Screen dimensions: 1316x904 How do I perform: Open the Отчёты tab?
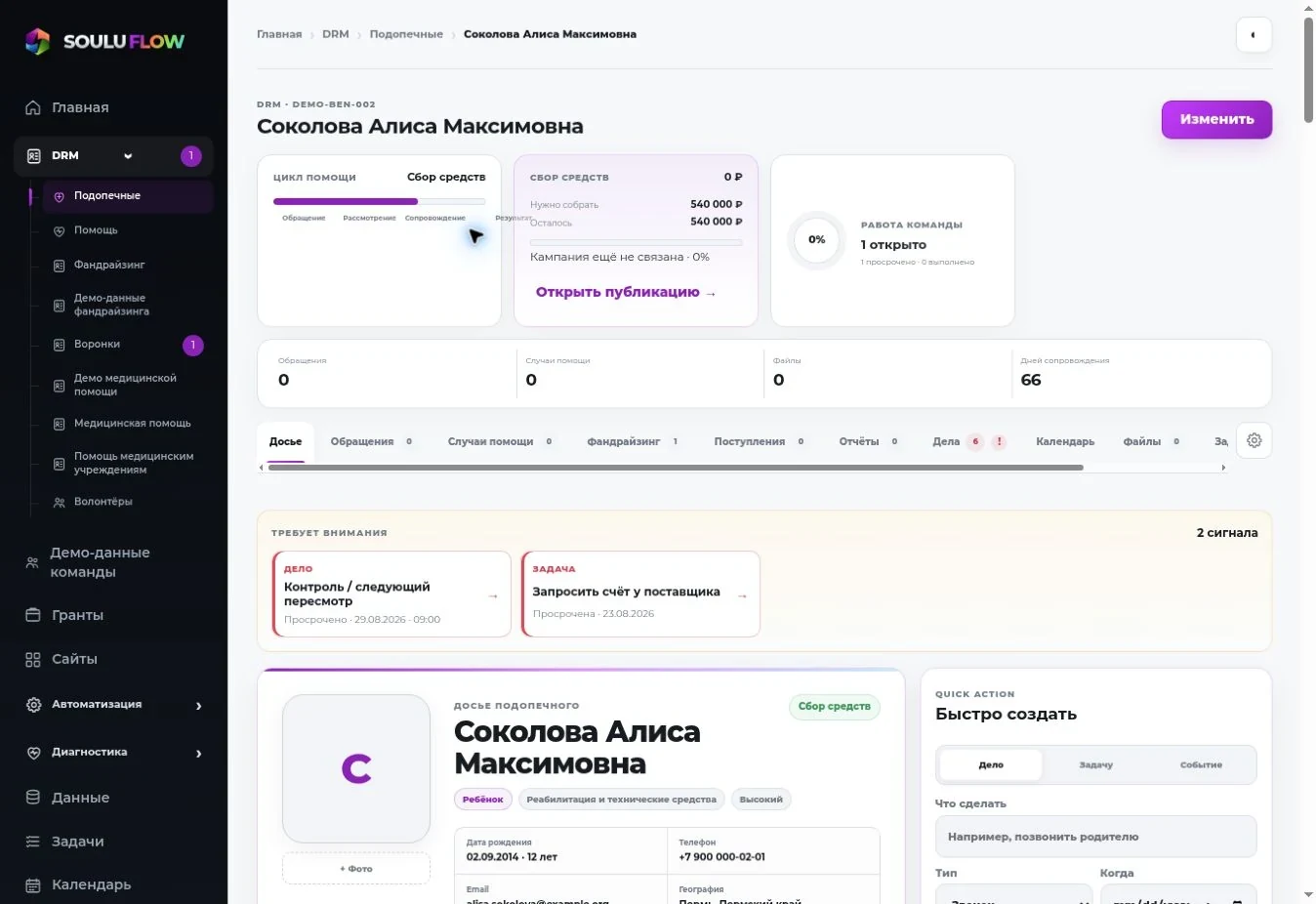[868, 441]
